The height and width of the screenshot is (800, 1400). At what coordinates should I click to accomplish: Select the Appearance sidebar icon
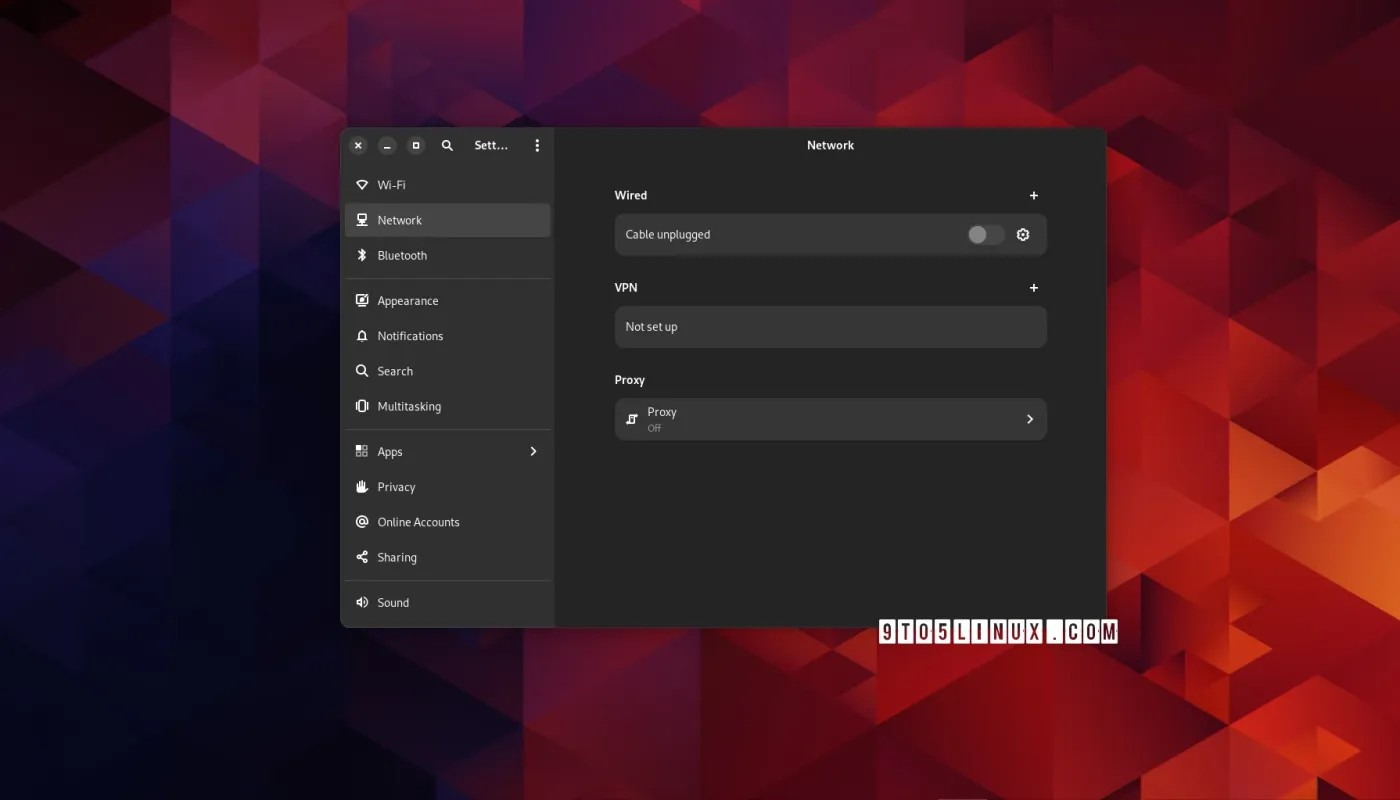pos(361,300)
